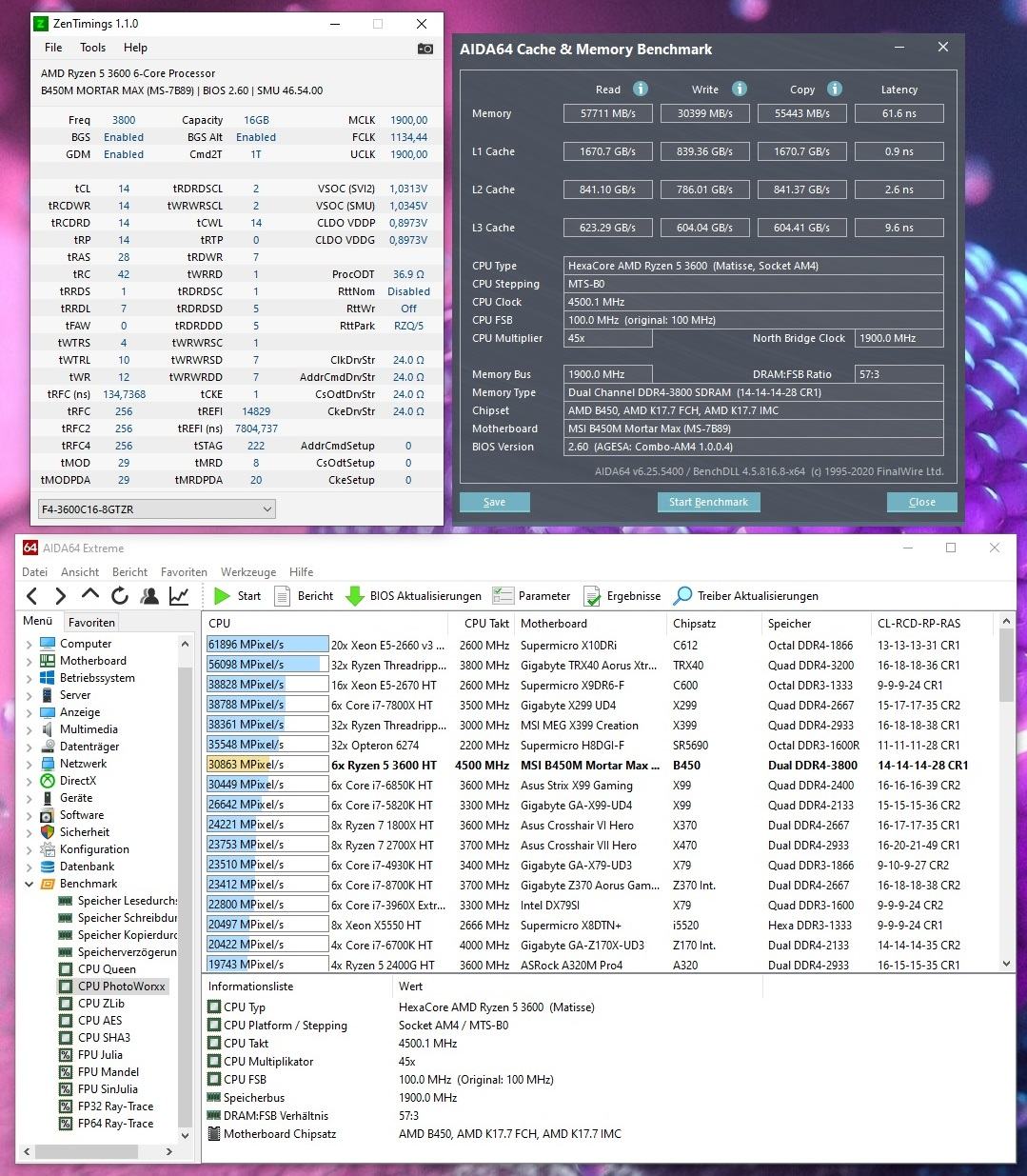Select Netzwerk item in sidebar tree
Viewport: 1027px width, 1176px height.
click(x=83, y=764)
